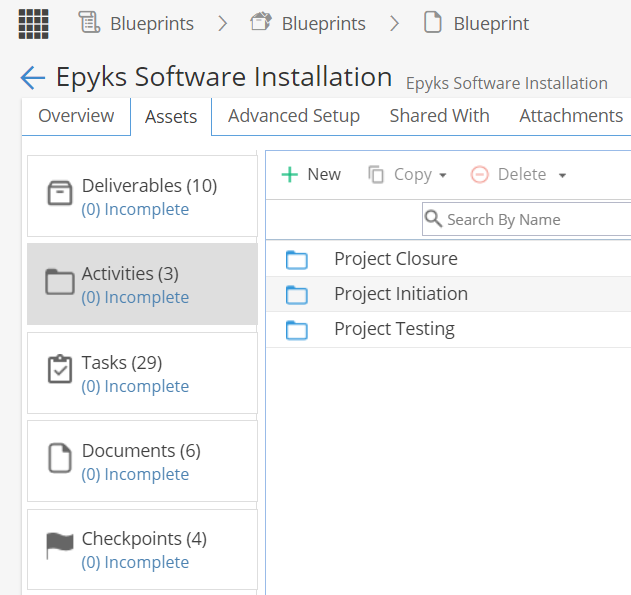Screen dimensions: 631x595
Task: Click the second Blueprints breadcrumb link
Action: click(324, 24)
